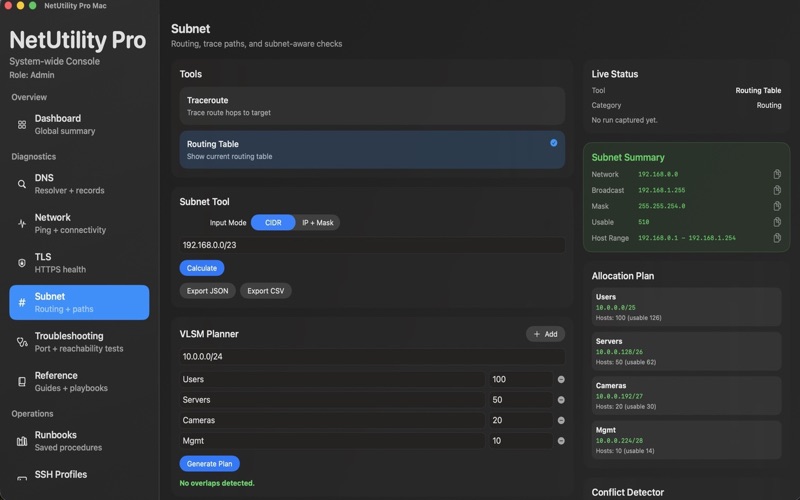Click the Servers allocation 10.0.0.128/26 card
This screenshot has height=500, width=800.
point(686,351)
